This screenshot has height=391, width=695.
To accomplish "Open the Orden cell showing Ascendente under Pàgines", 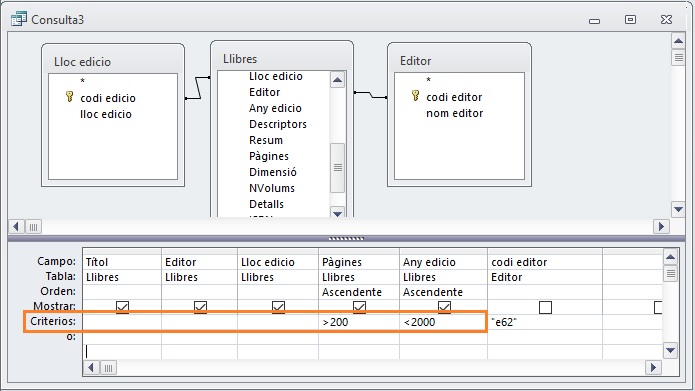I will coord(359,292).
